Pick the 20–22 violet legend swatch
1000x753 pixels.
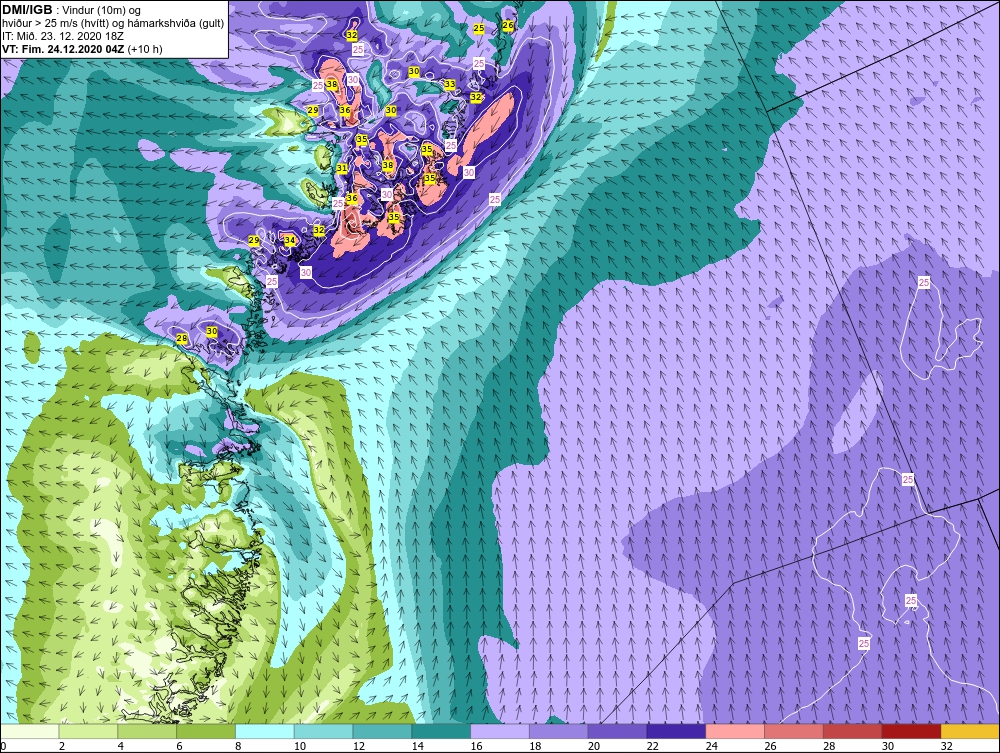[x=617, y=731]
